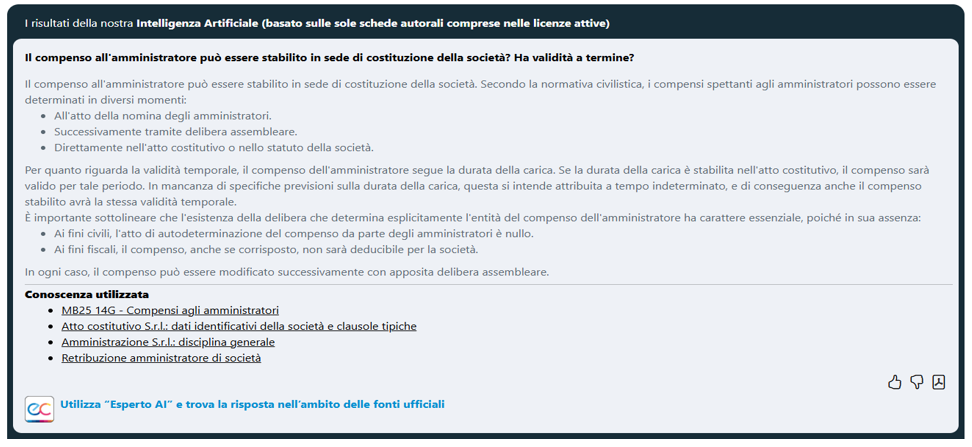This screenshot has height=447, width=972.
Task: Export the answer with the PDF icon
Action: click(938, 382)
